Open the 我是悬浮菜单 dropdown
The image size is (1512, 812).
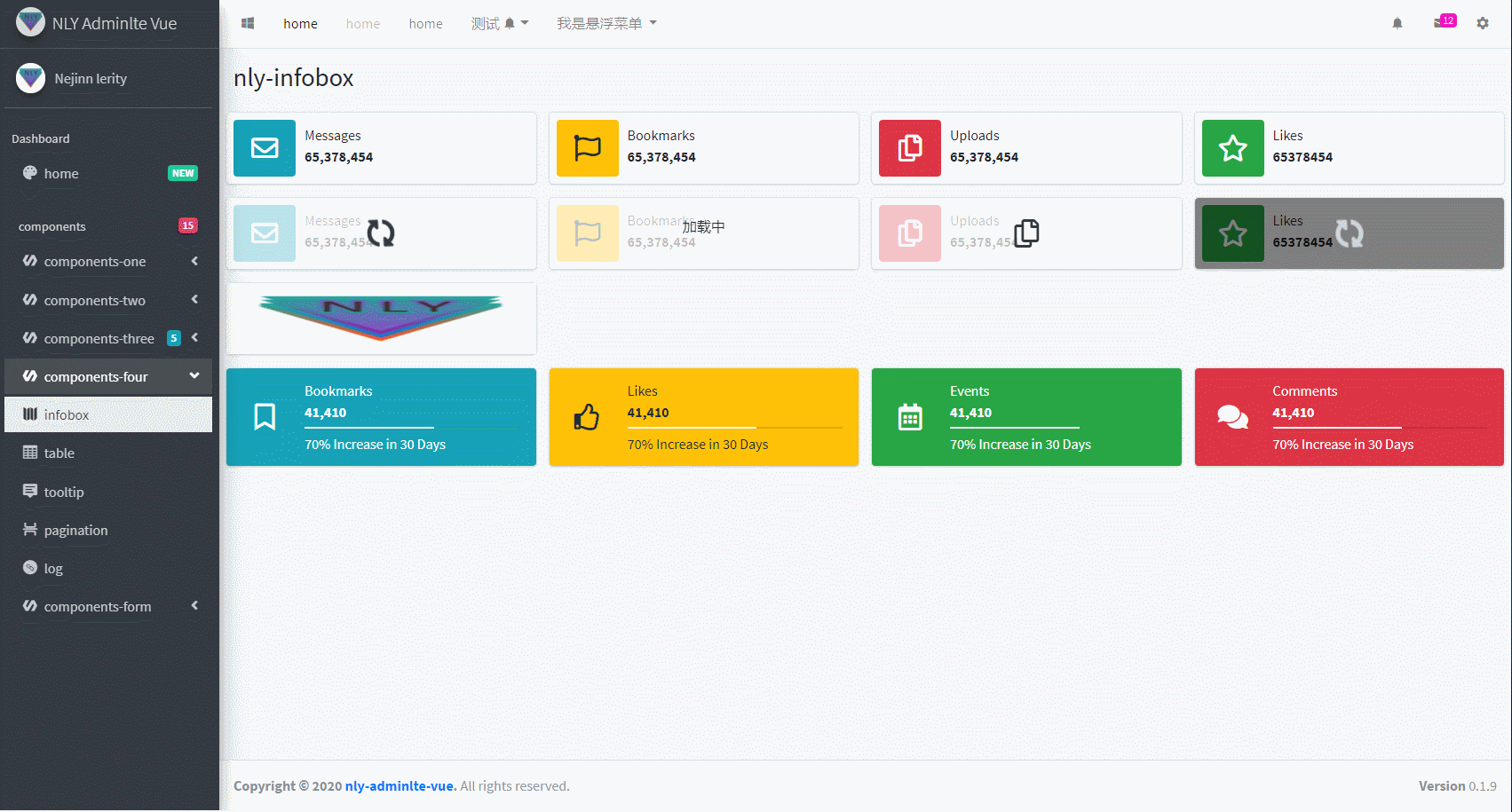[x=606, y=24]
